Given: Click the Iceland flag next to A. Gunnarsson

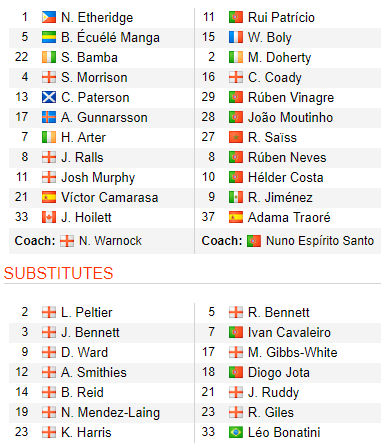Looking at the screenshot, I should click(49, 117).
